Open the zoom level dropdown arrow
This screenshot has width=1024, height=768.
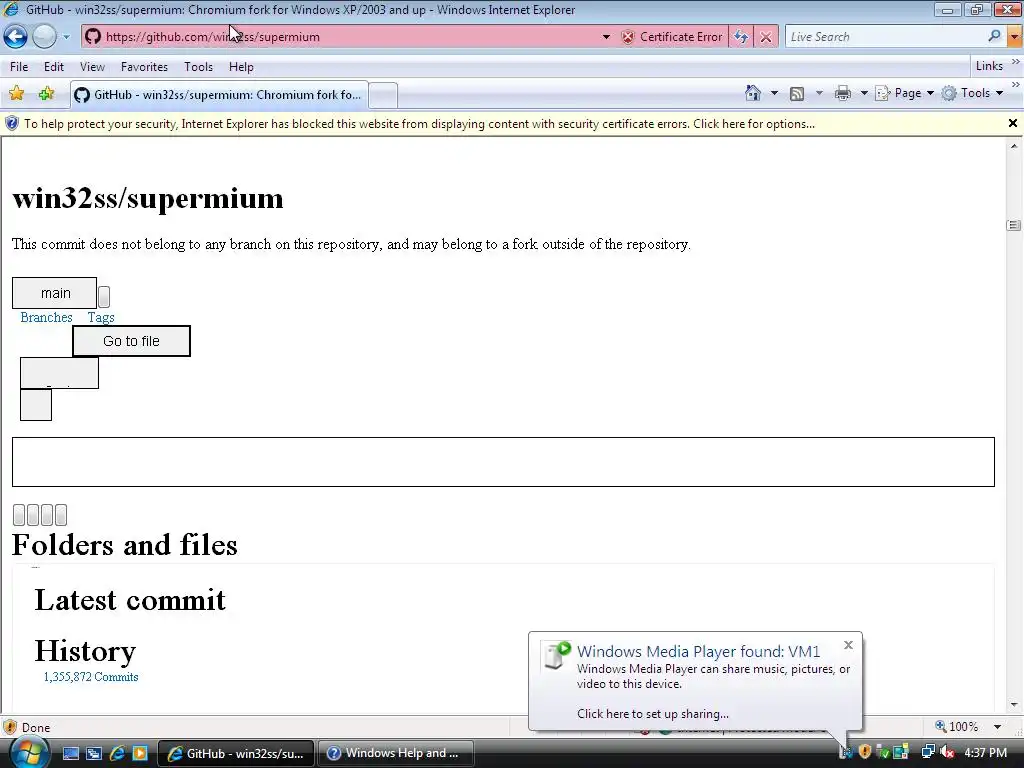pos(997,726)
